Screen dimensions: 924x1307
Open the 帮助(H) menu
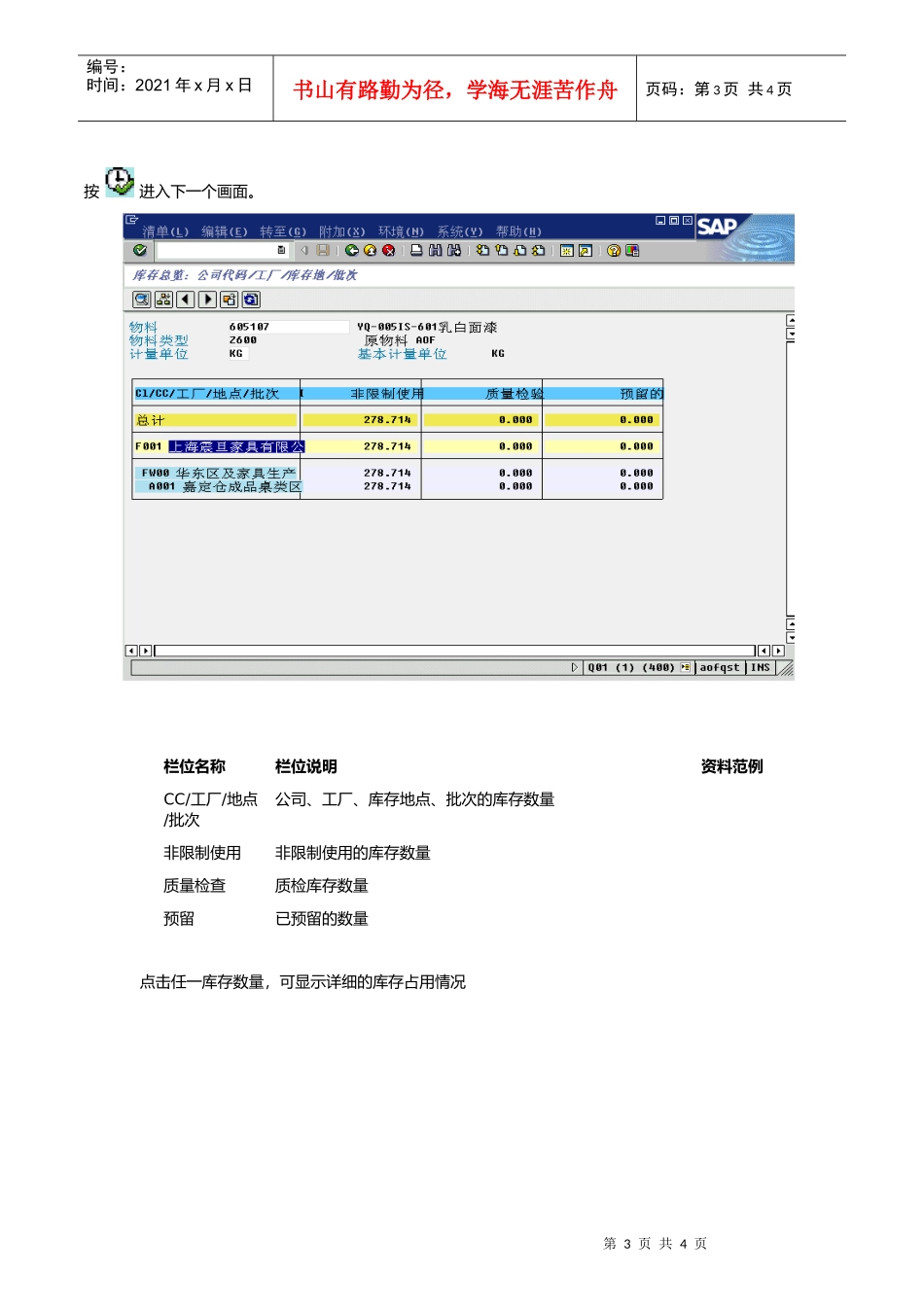tap(519, 231)
